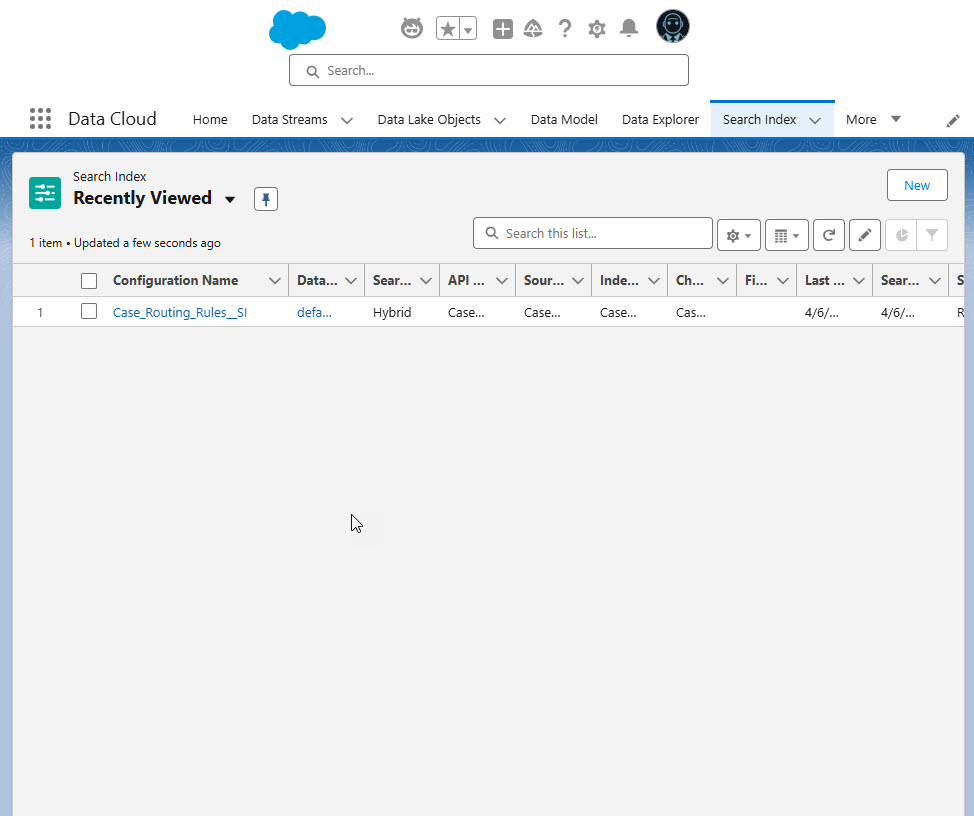This screenshot has width=974, height=816.
Task: Click the Cas... chunk cell
Action: pyautogui.click(x=691, y=312)
